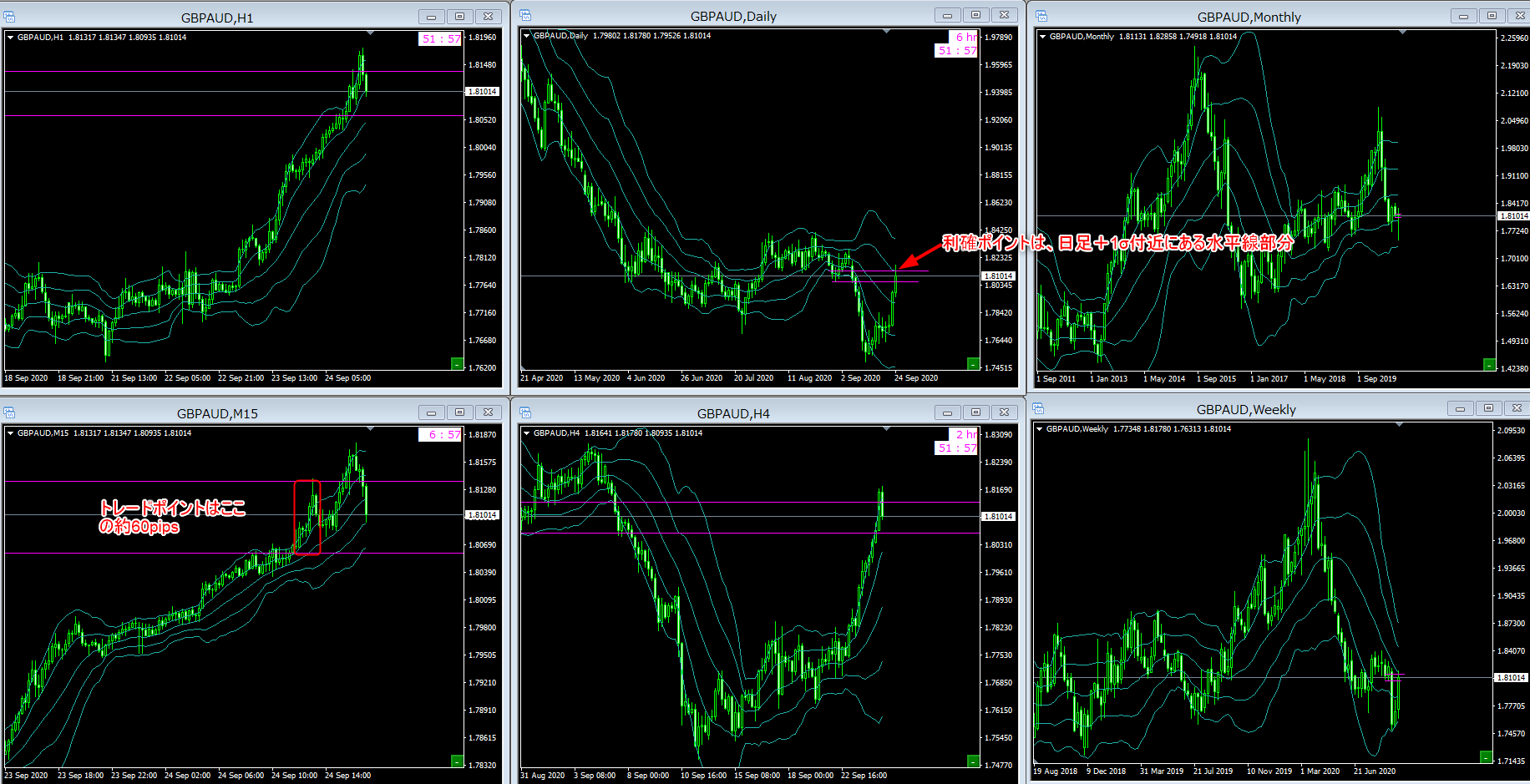Viewport: 1530px width, 784px height.
Task: Select the GBPAUD,H4 window title bar
Action: tap(733, 413)
